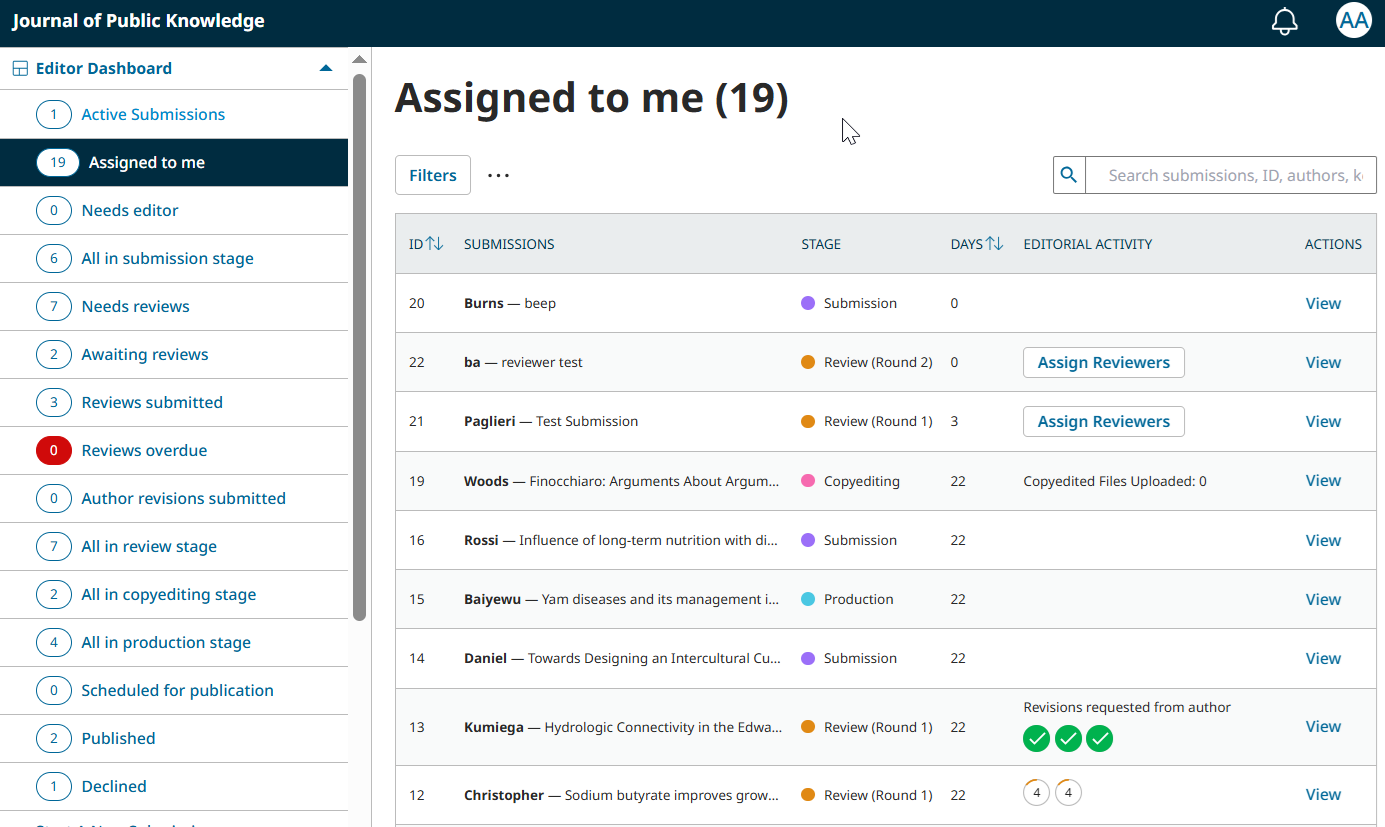
Task: Click the sidebar vertical scrollbar
Action: click(x=360, y=346)
